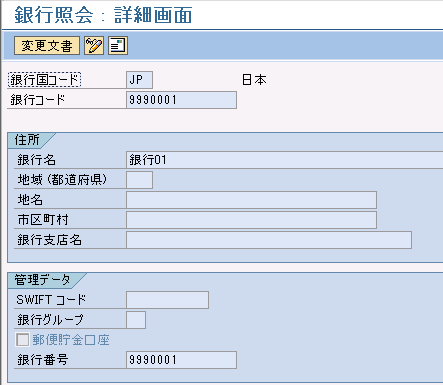Image resolution: width=443 pixels, height=385 pixels.
Task: Click the 郵便貯金口座 label text
Action: point(71,340)
